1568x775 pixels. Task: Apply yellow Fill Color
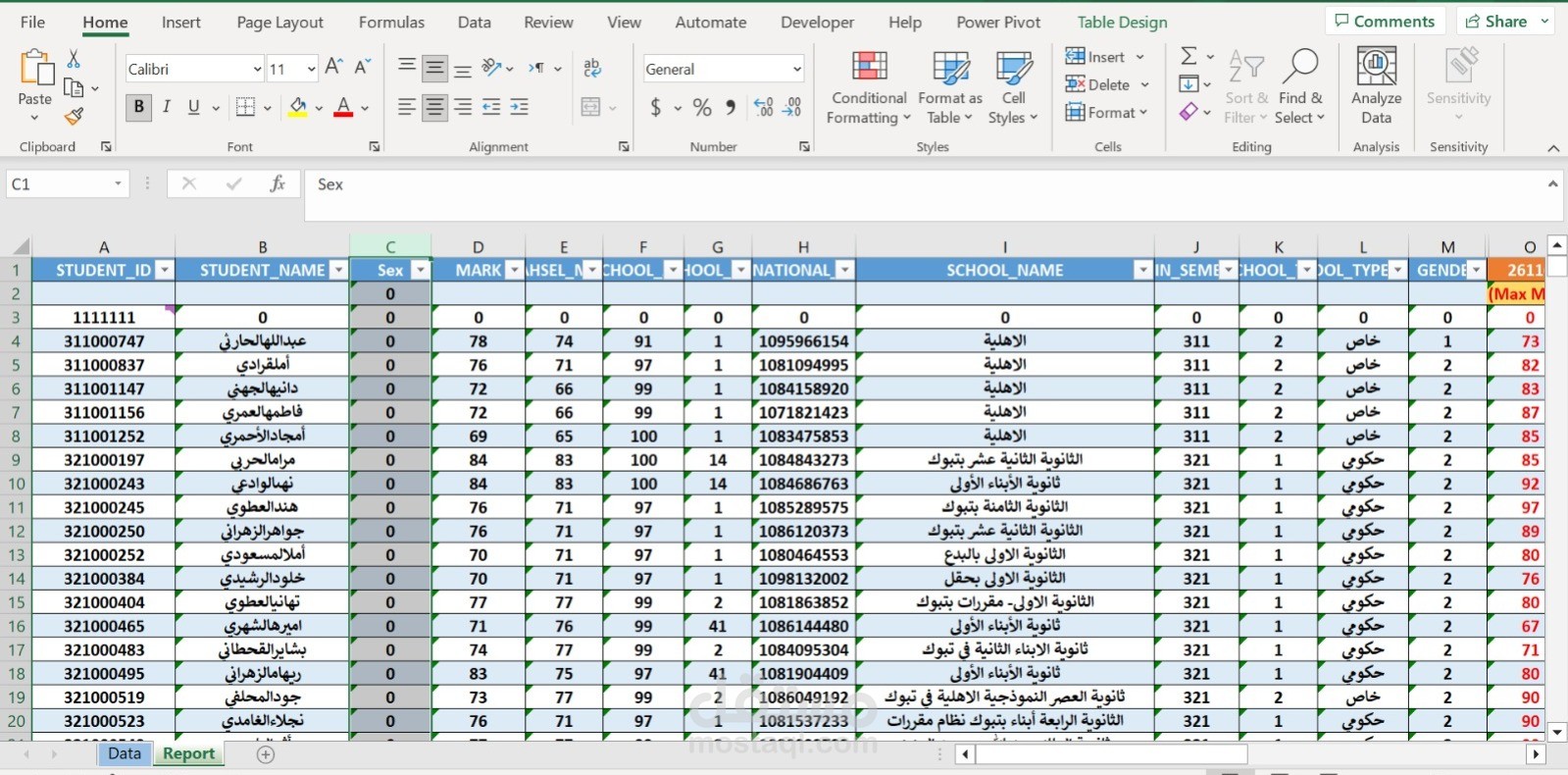[x=298, y=107]
